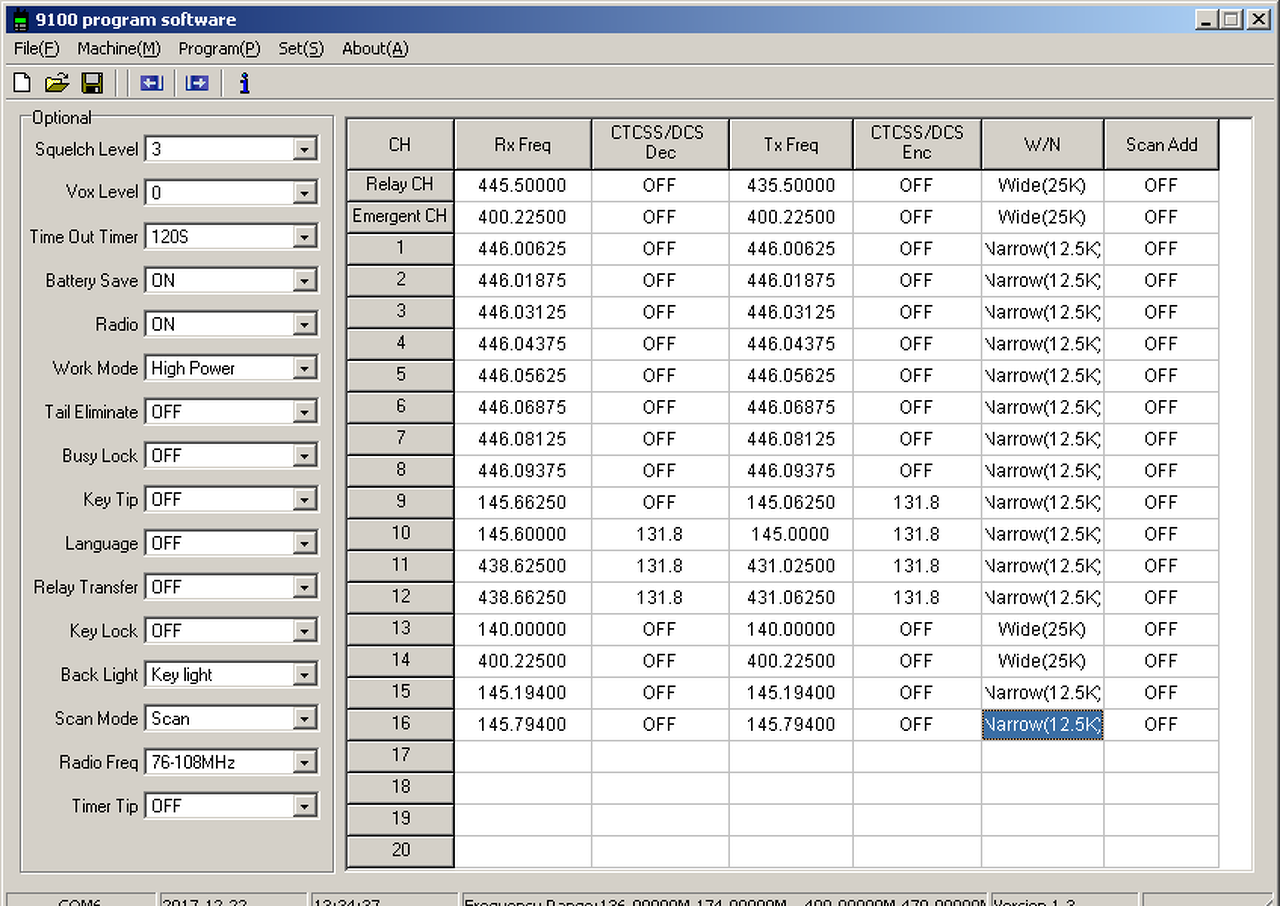Click the Scan Add column header
The width and height of the screenshot is (1280, 906).
[x=1161, y=144]
